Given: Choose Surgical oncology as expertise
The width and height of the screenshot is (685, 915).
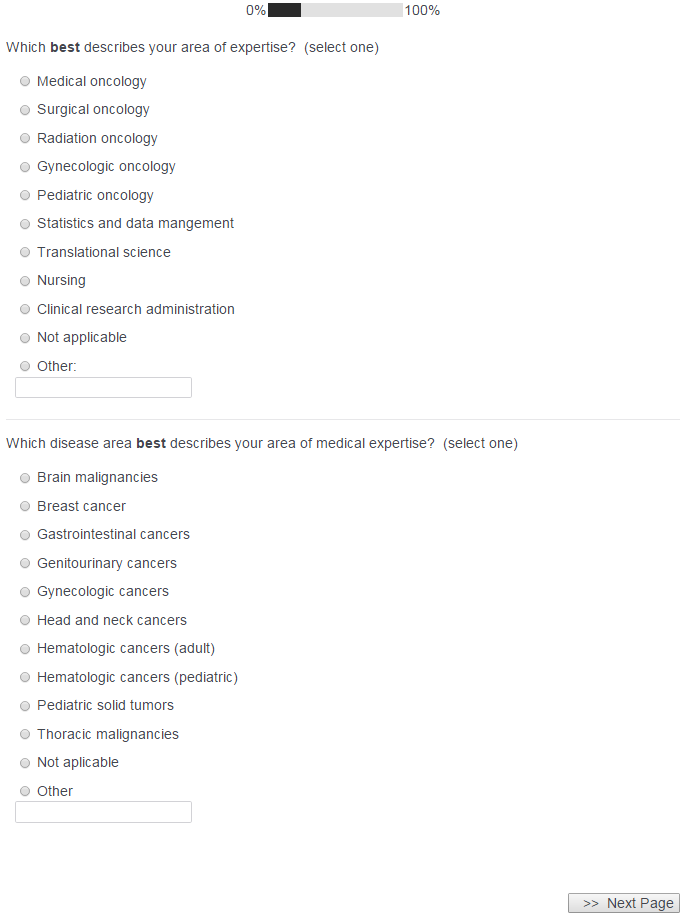Looking at the screenshot, I should click(x=25, y=110).
